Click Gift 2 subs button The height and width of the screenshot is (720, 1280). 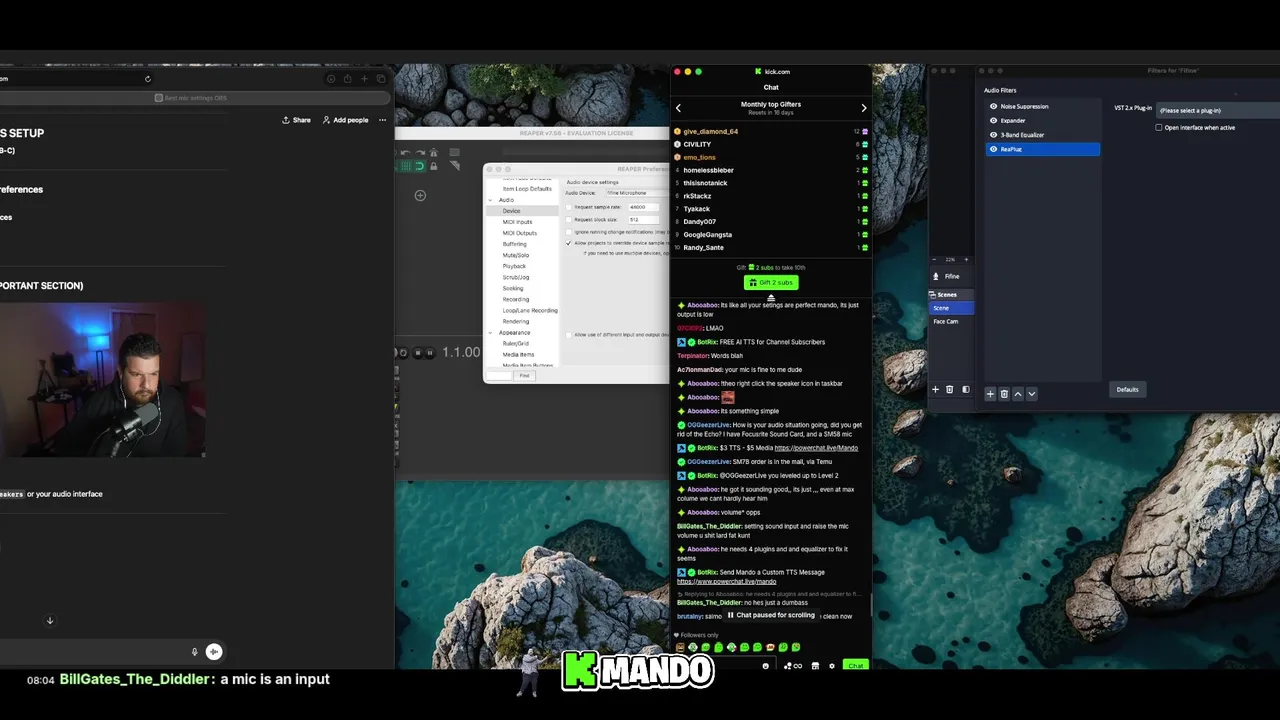tap(771, 282)
